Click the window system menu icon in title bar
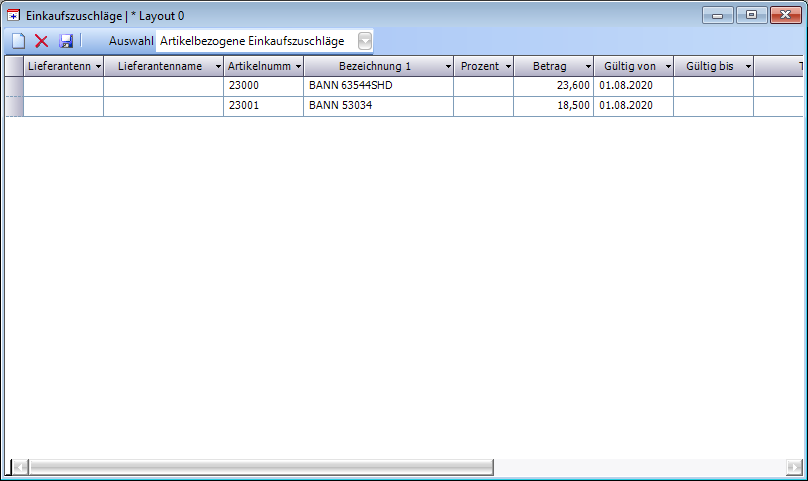 (x=14, y=16)
